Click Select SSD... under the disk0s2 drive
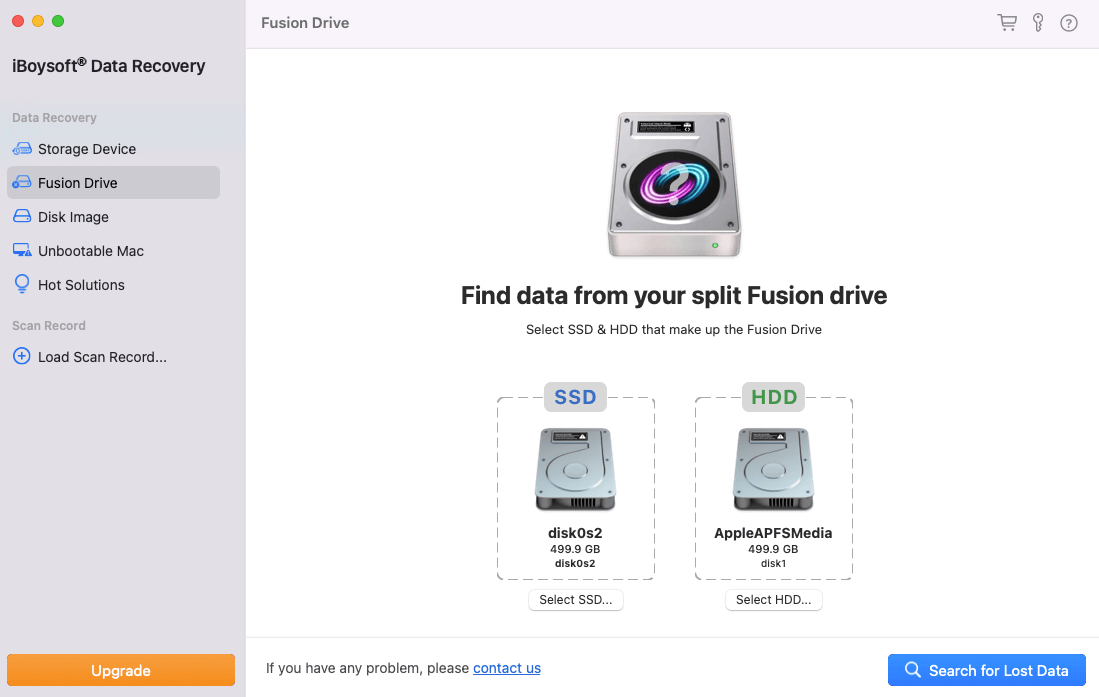The height and width of the screenshot is (697, 1099). click(575, 599)
